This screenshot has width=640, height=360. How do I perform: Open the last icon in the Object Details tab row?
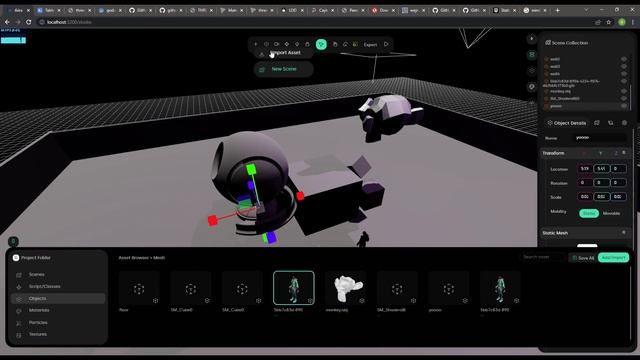click(x=624, y=123)
